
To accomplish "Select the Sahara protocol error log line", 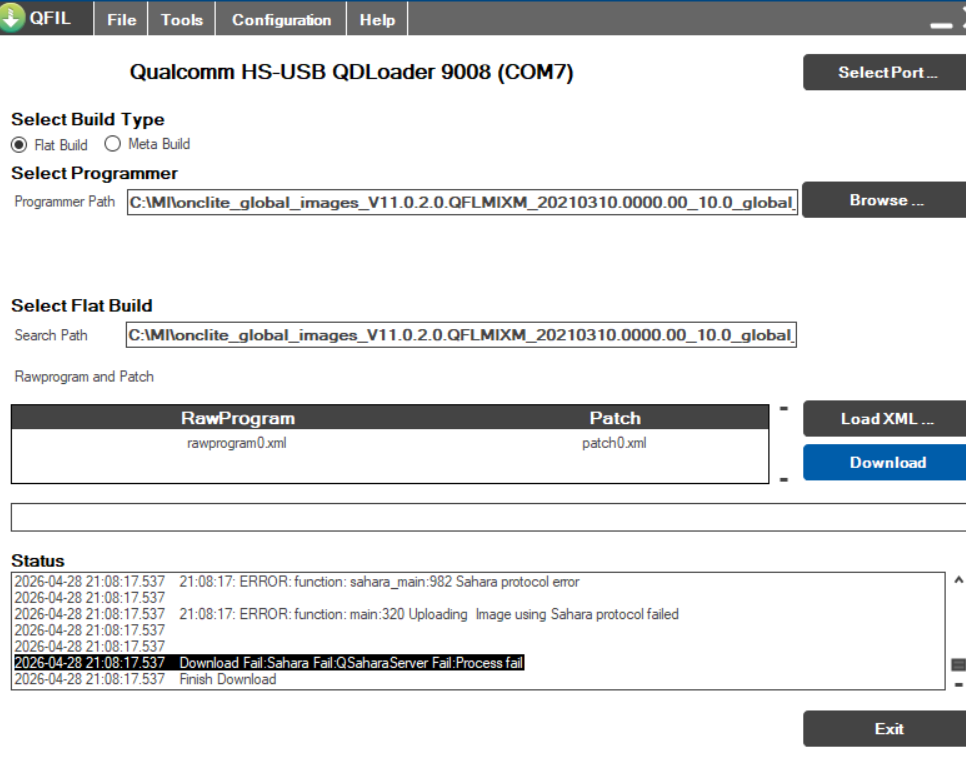I will click(x=297, y=582).
